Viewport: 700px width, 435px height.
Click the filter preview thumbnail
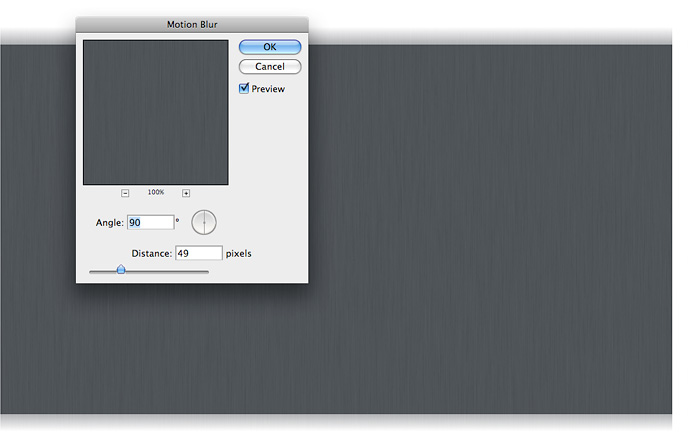coord(155,112)
